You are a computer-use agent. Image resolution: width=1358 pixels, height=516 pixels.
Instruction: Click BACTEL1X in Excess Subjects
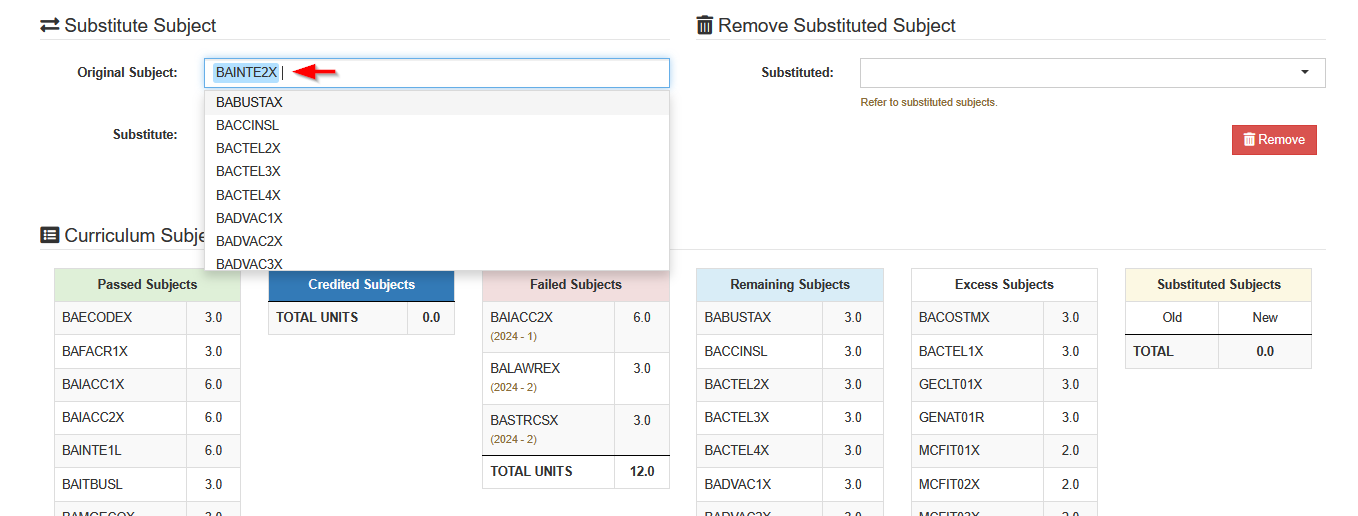(951, 352)
